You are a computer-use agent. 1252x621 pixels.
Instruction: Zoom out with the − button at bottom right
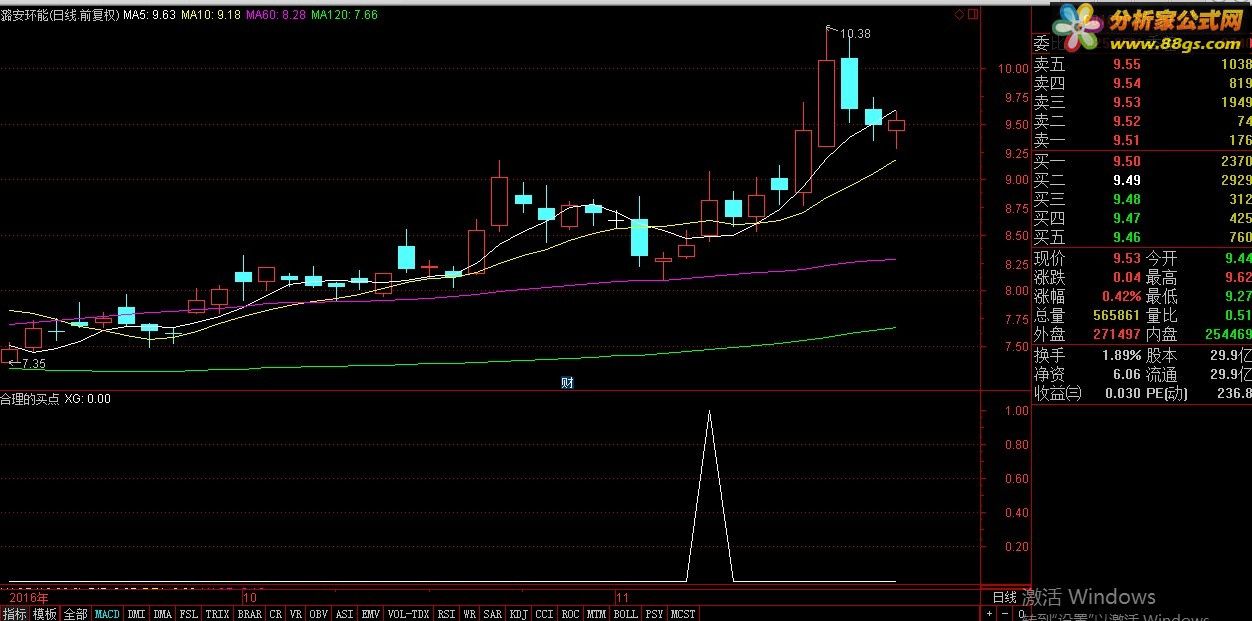point(1004,613)
